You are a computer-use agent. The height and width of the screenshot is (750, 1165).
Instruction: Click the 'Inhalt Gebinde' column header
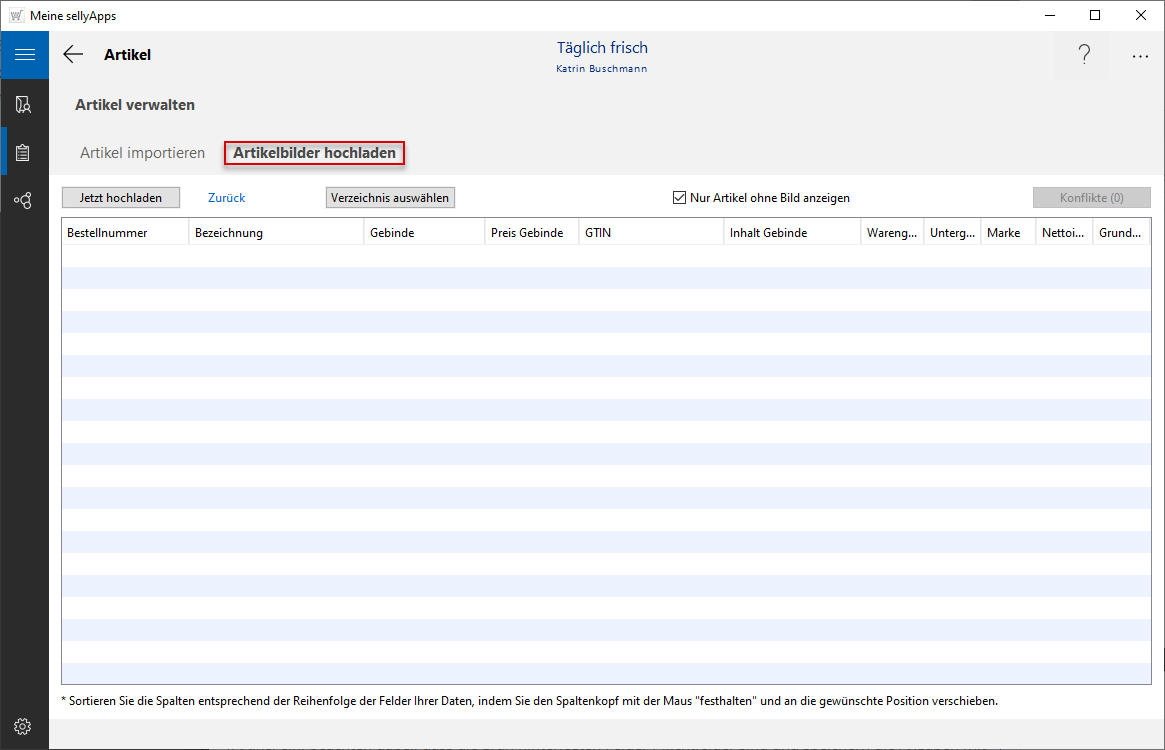click(x=768, y=233)
